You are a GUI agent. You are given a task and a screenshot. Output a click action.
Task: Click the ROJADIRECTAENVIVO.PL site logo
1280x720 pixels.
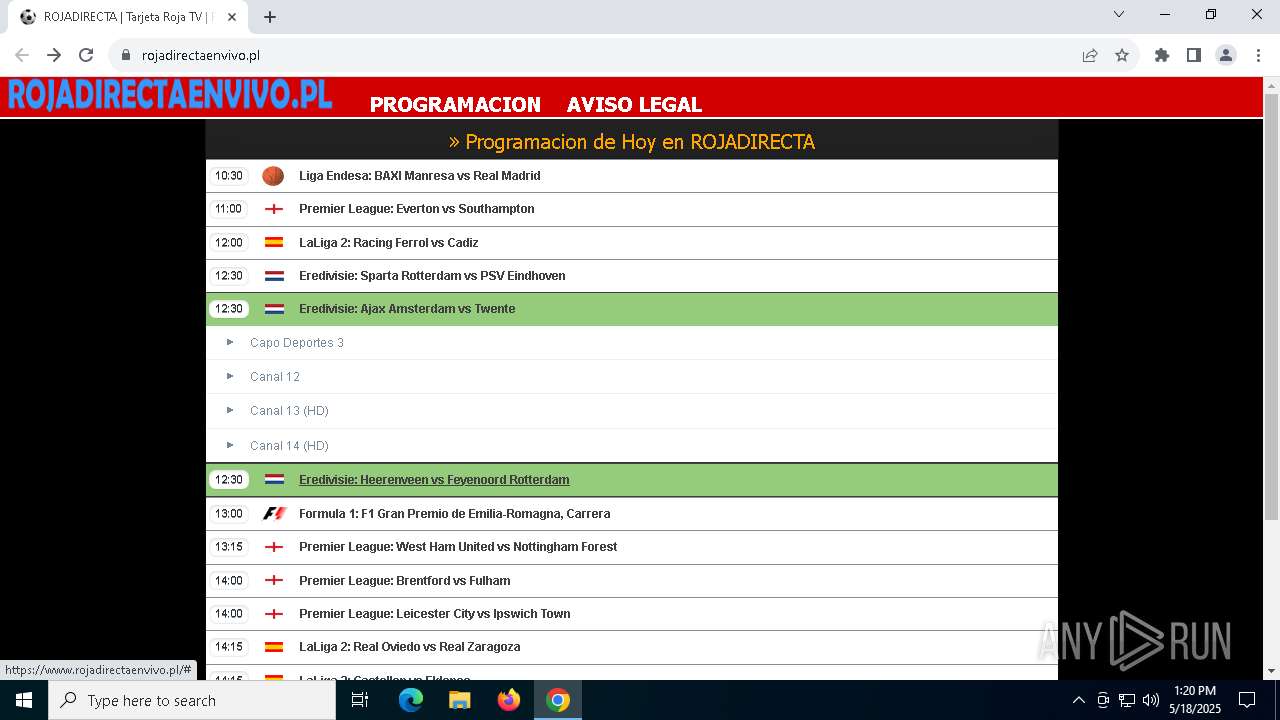click(x=170, y=95)
